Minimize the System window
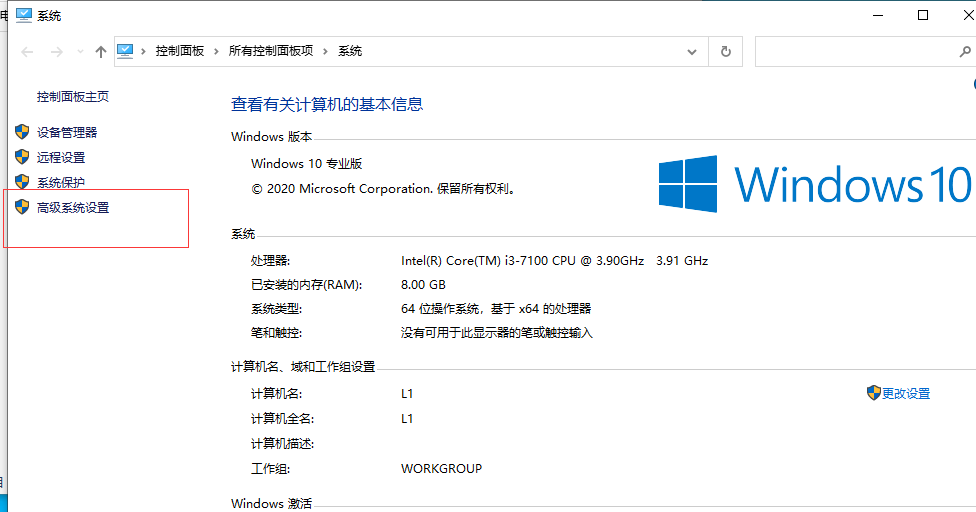Screen dimensions: 976x512 click(x=878, y=16)
